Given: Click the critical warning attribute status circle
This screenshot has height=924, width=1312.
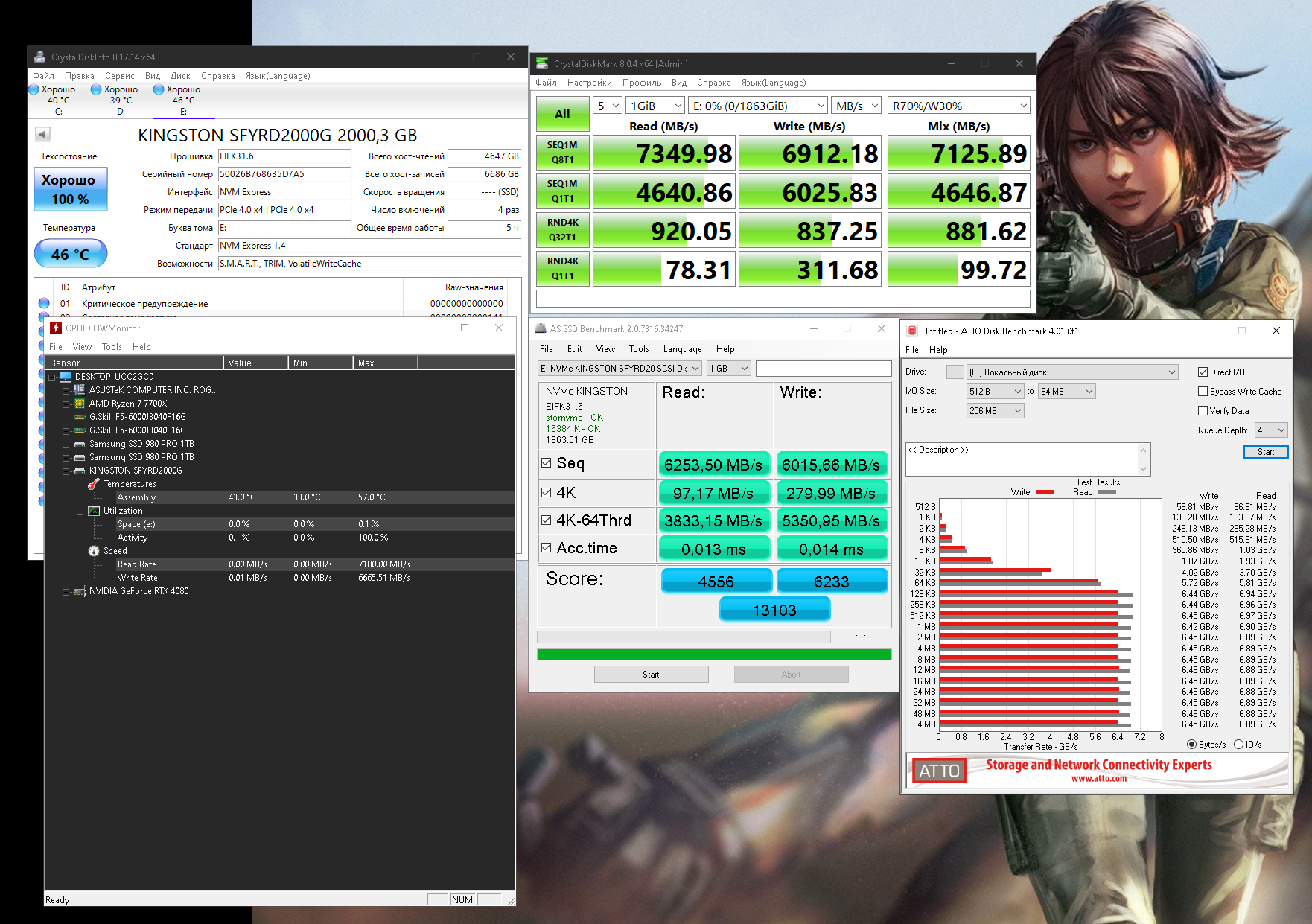Looking at the screenshot, I should click(44, 303).
